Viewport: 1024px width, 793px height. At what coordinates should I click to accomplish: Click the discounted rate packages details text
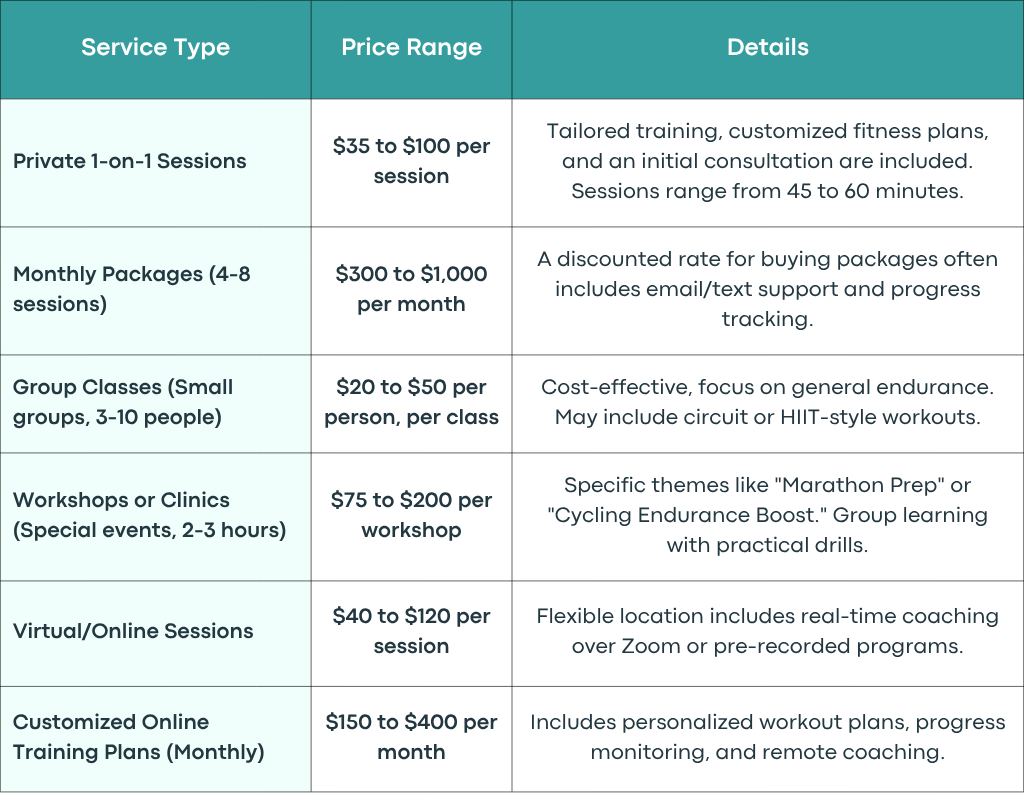point(767,289)
